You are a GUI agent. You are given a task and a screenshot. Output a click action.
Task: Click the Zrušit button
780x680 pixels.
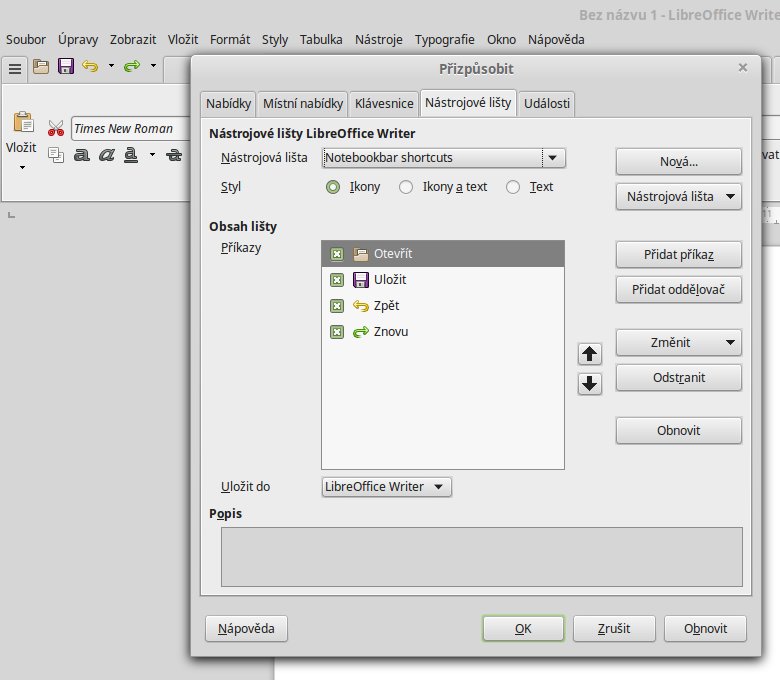click(x=614, y=629)
